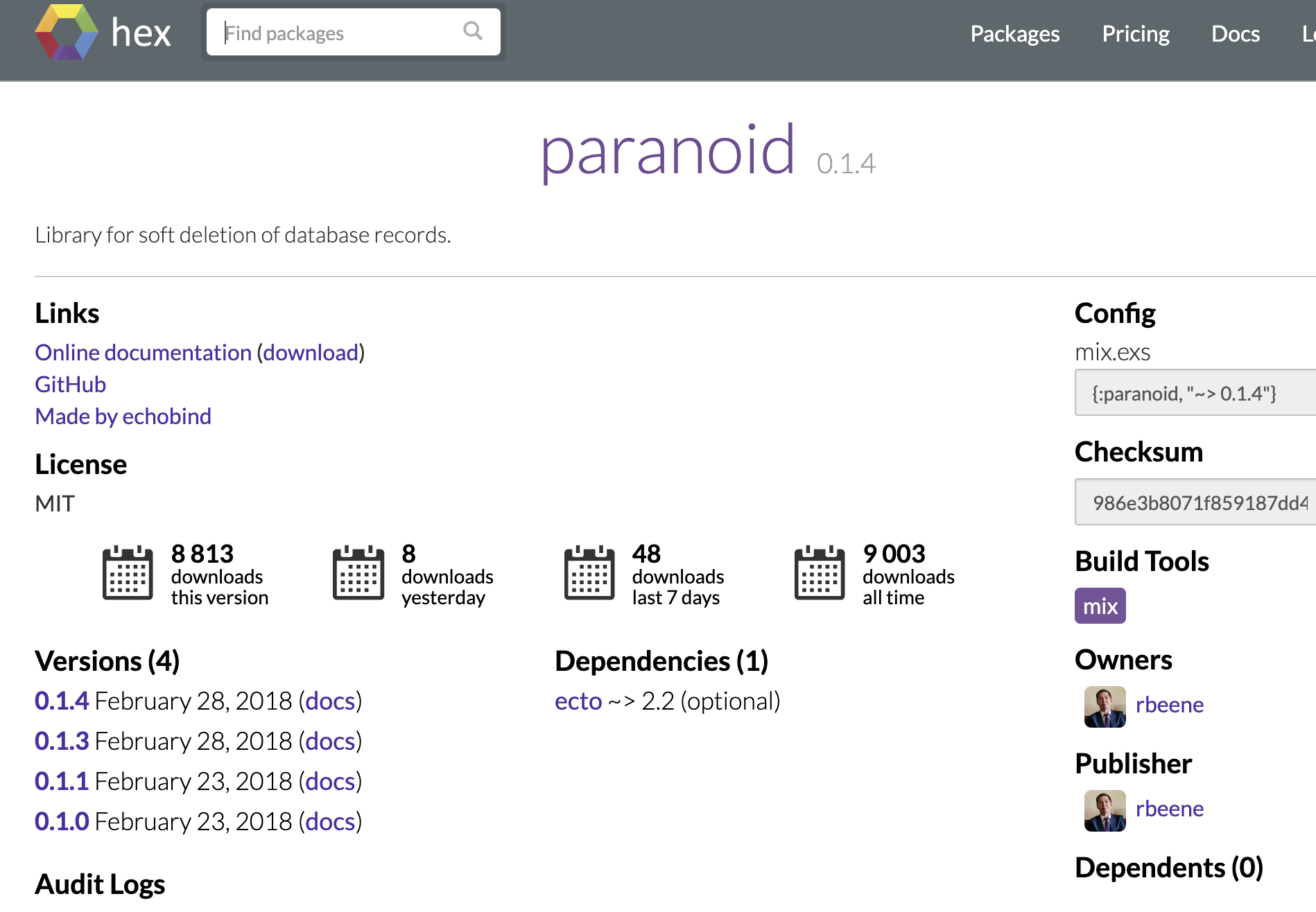
Task: Open the GitHub link
Action: pos(71,384)
